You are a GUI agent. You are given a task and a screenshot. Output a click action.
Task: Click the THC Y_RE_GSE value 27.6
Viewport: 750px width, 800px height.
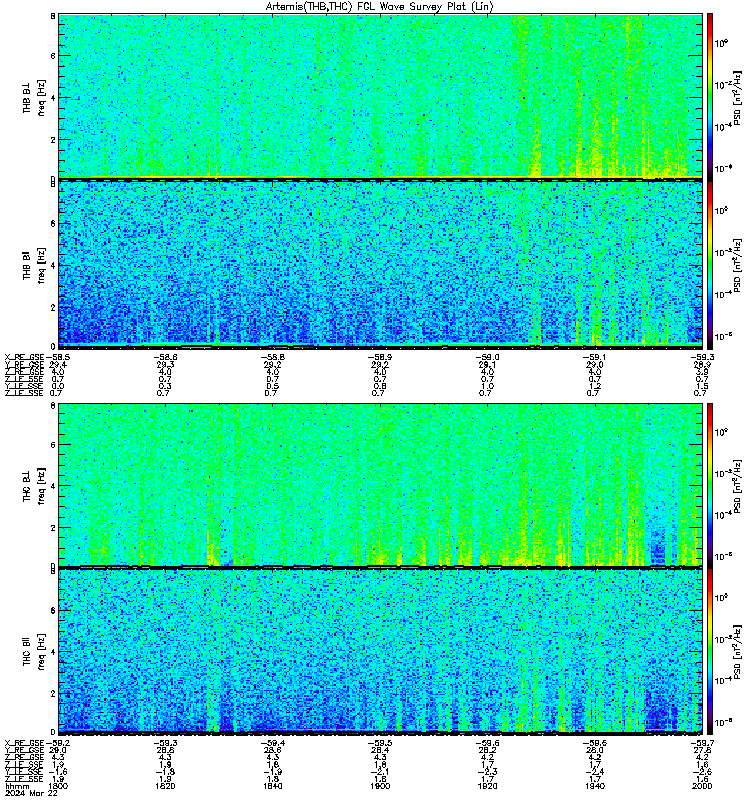pyautogui.click(x=702, y=751)
